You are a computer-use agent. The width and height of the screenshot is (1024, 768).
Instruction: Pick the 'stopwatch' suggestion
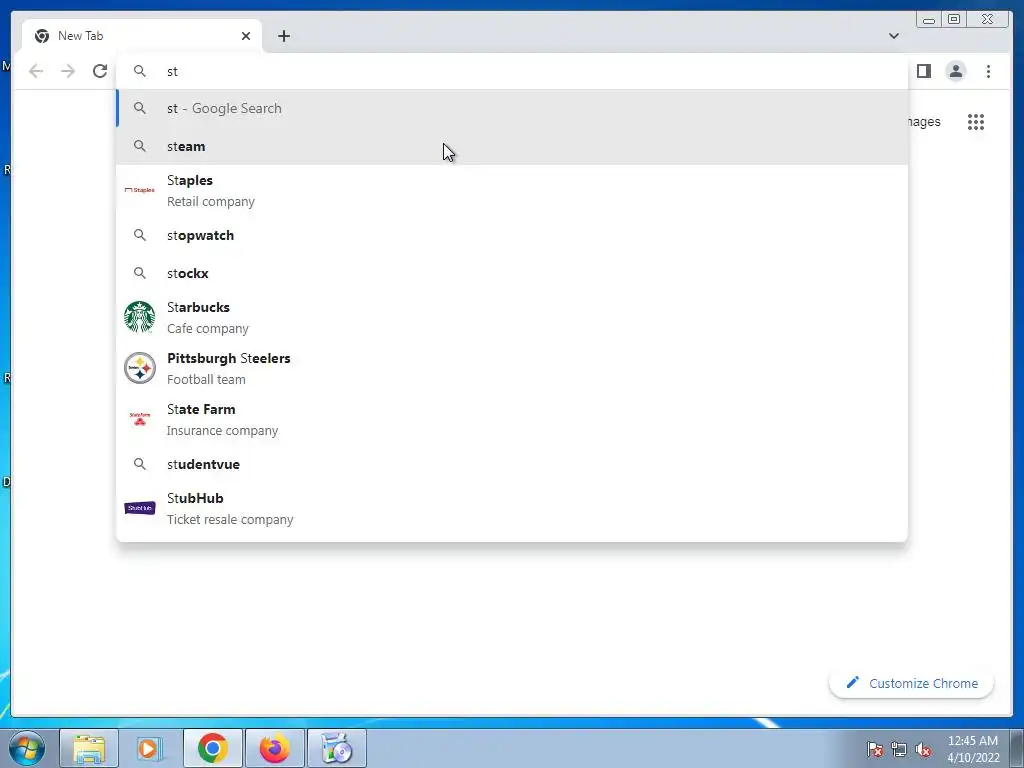[x=512, y=235]
